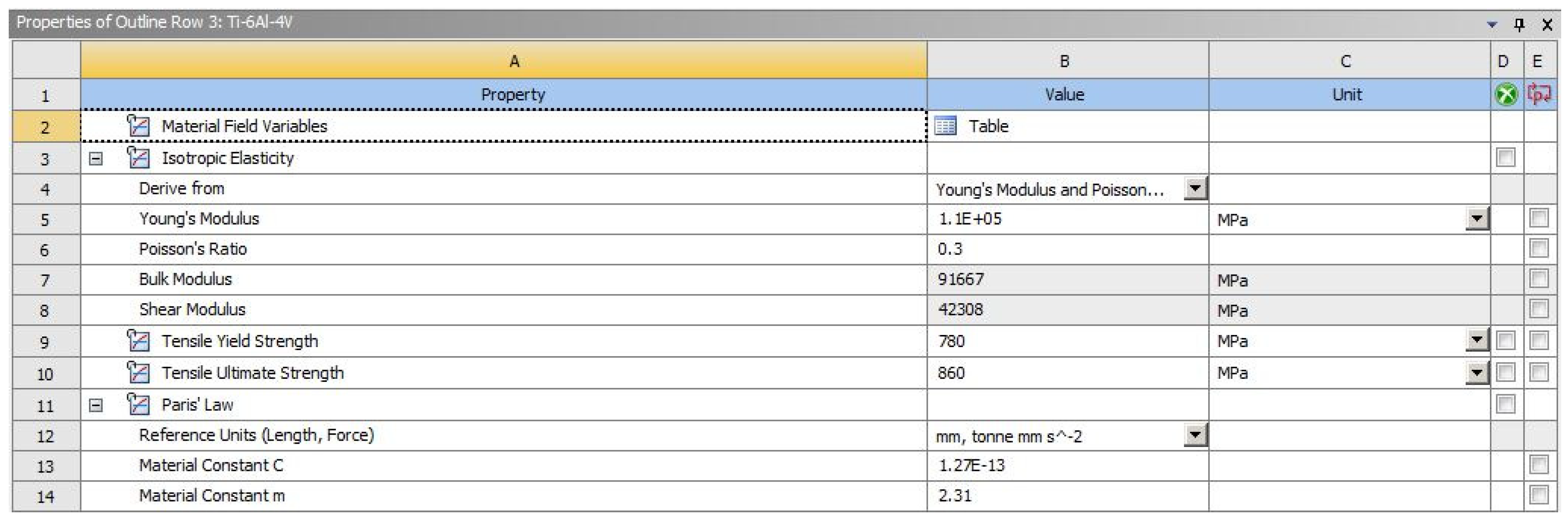Open the Derive from dropdown
The image size is (1568, 521).
tap(1195, 188)
